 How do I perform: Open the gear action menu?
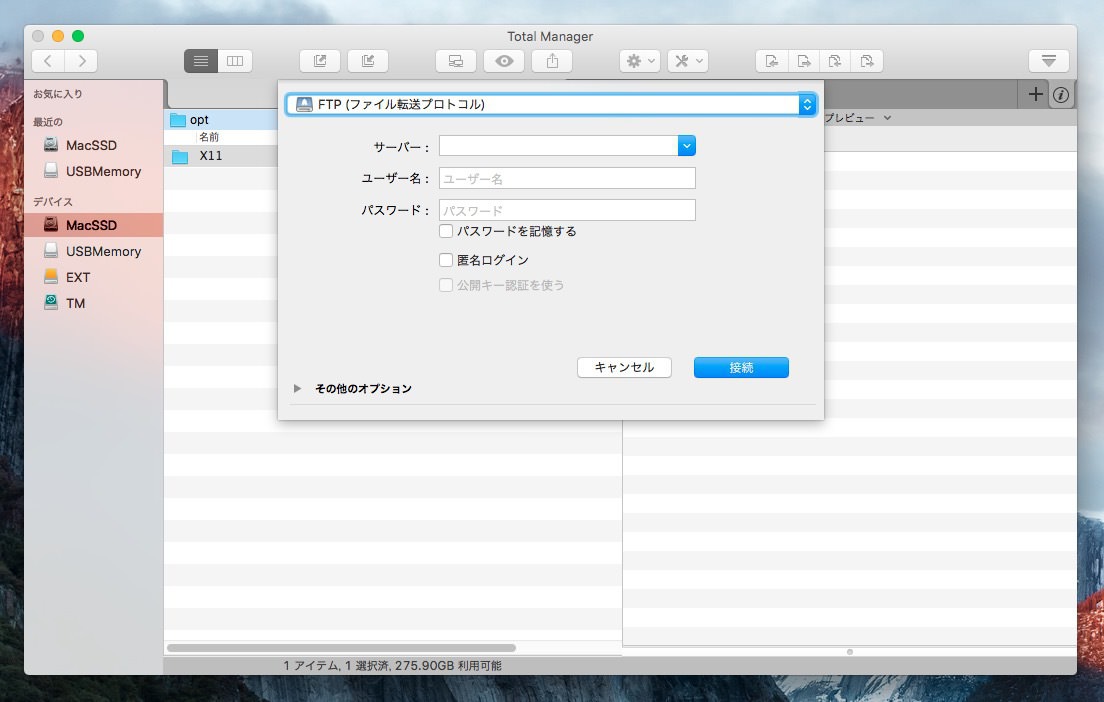(x=639, y=61)
